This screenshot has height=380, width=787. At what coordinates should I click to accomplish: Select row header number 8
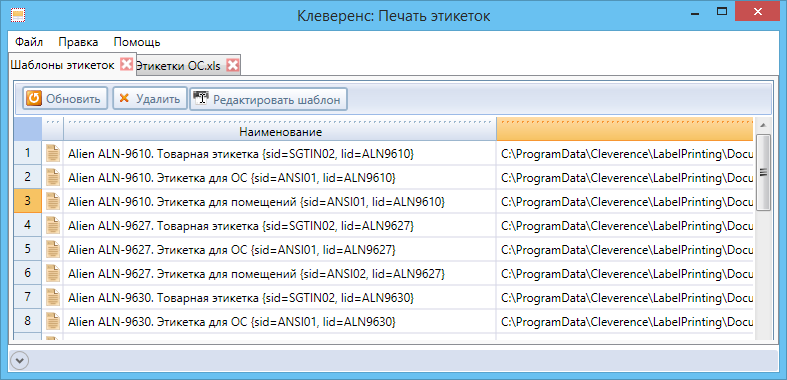28,322
